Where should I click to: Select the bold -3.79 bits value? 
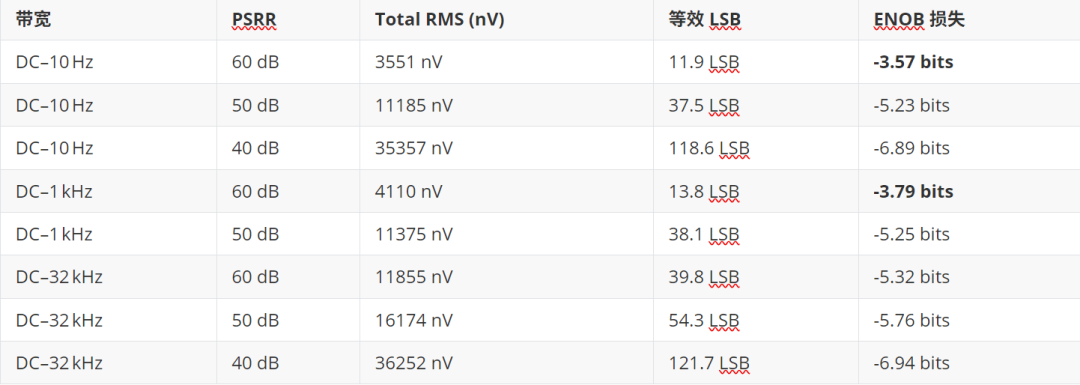(x=913, y=191)
